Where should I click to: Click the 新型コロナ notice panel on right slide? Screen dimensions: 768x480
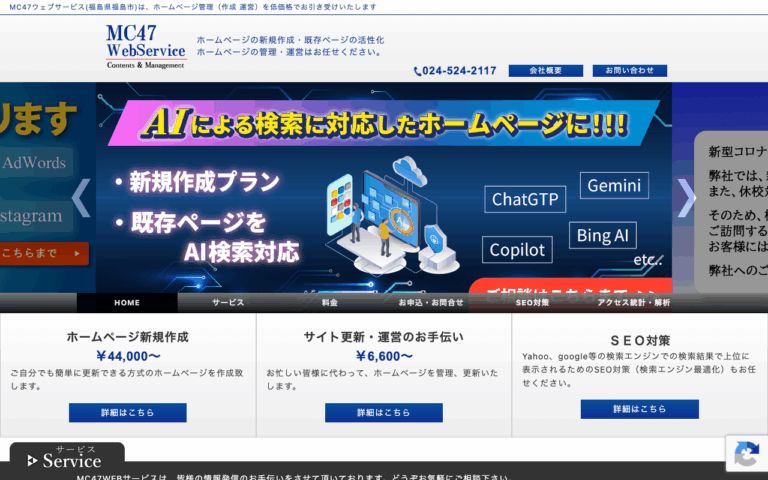pyautogui.click(x=731, y=212)
